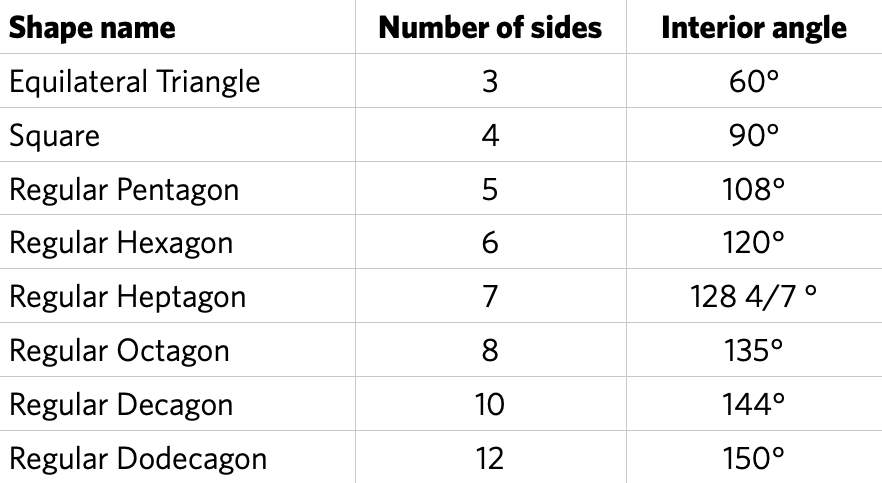Select the 108° interior angle cell

pos(754,189)
